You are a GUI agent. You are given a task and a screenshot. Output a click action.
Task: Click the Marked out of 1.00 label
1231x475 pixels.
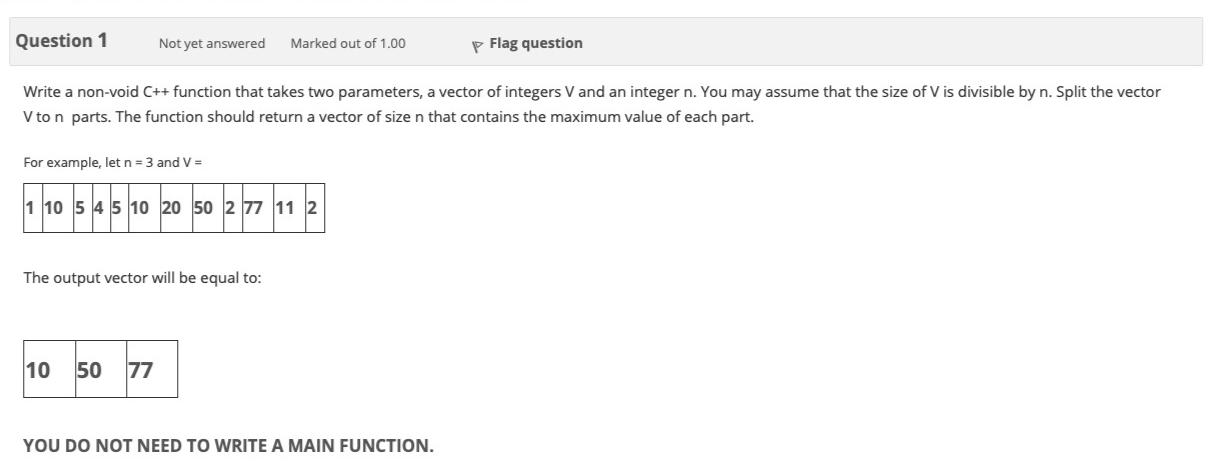coord(348,43)
